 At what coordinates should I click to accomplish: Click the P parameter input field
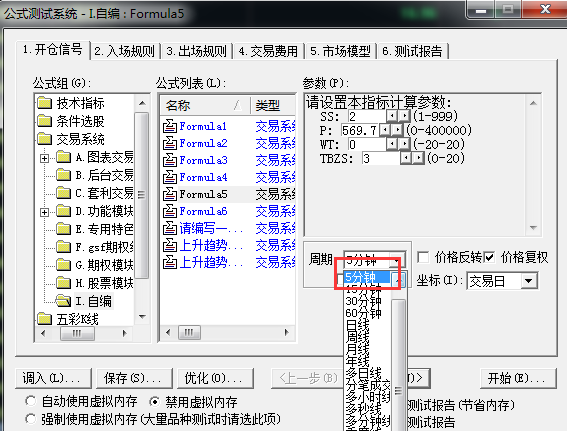tap(359, 130)
